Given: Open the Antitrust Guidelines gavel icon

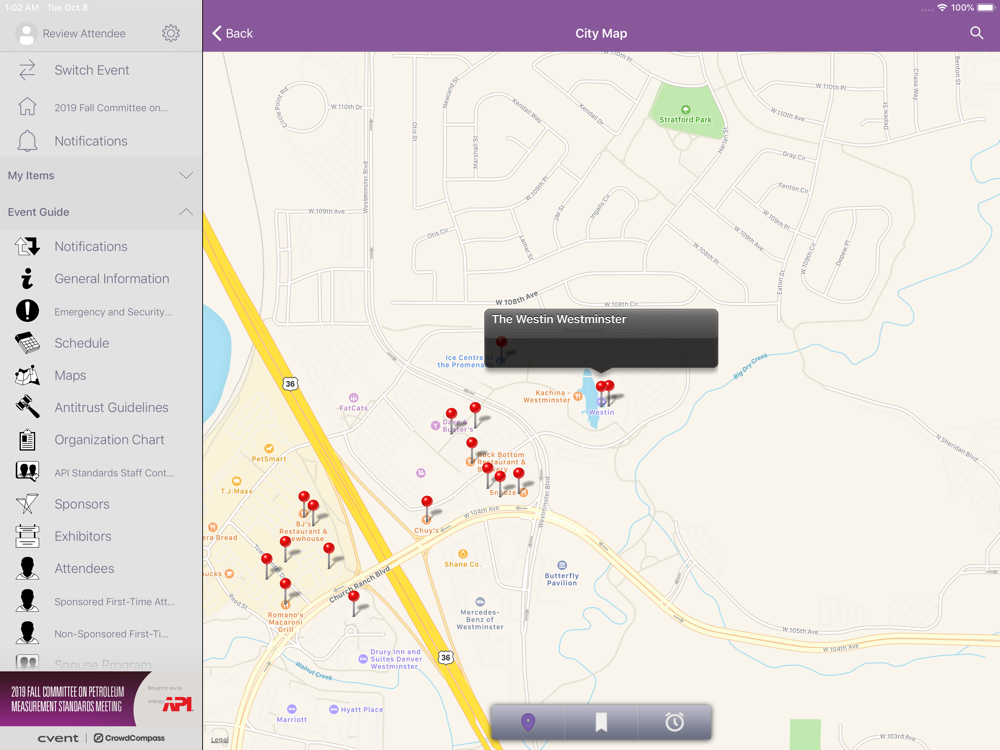Looking at the screenshot, I should coord(27,408).
